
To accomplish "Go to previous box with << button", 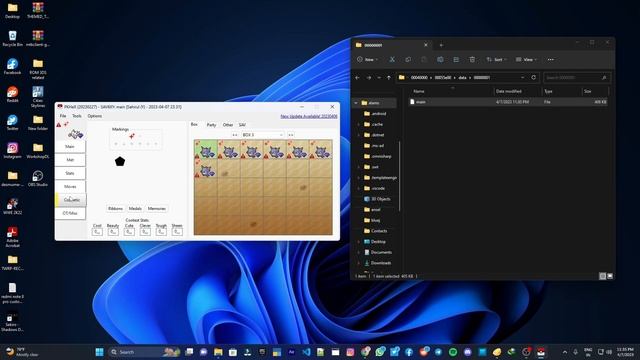I will click(235, 135).
